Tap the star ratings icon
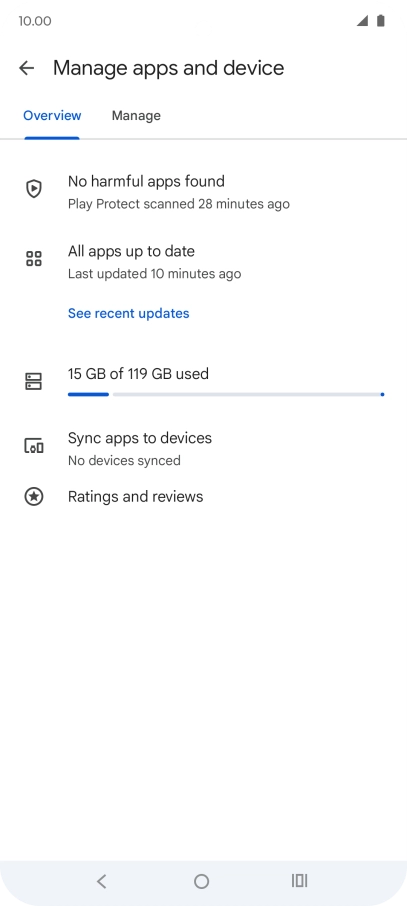The width and height of the screenshot is (407, 906). coord(34,497)
